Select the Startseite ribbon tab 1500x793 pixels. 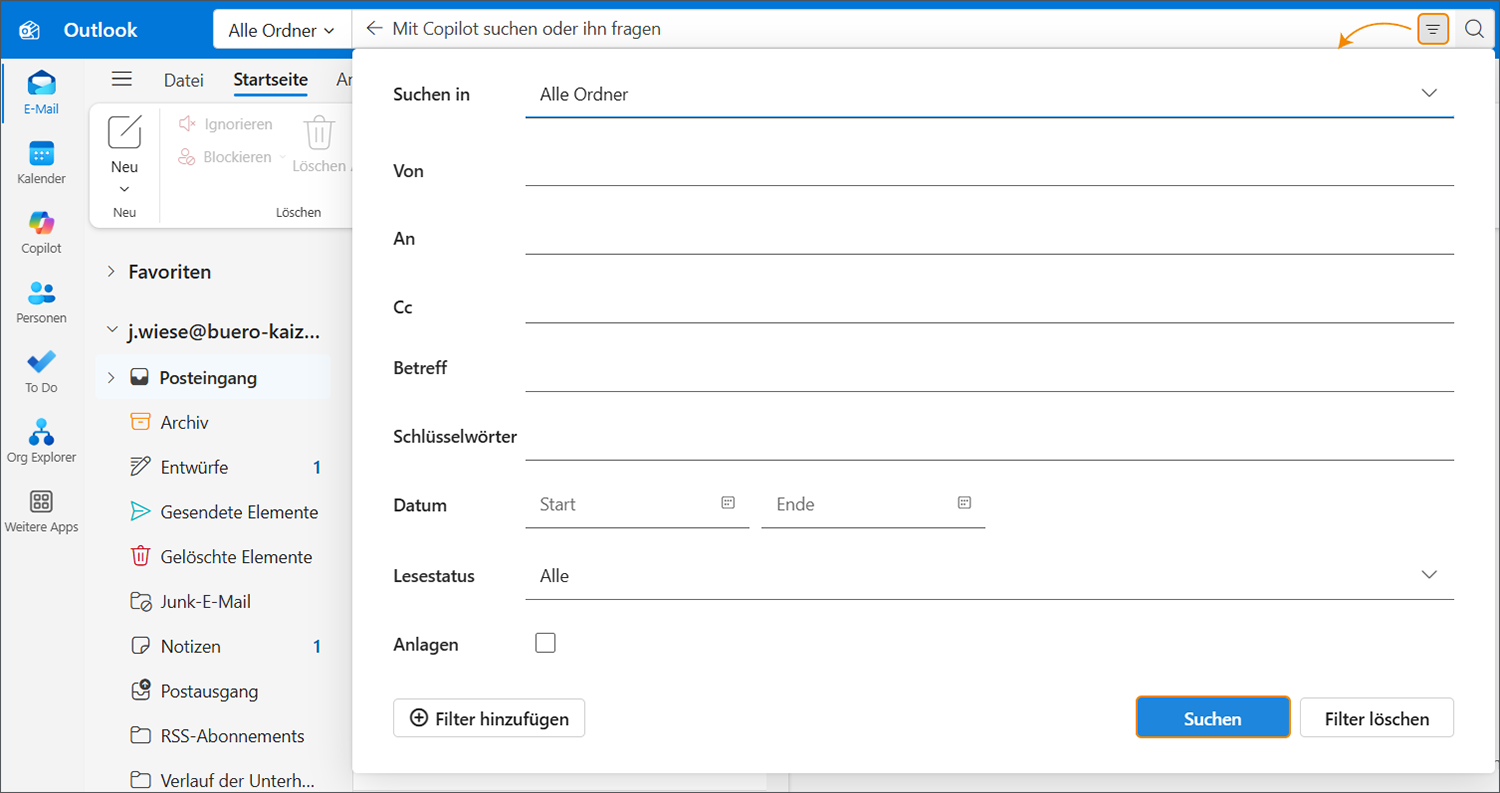point(270,80)
